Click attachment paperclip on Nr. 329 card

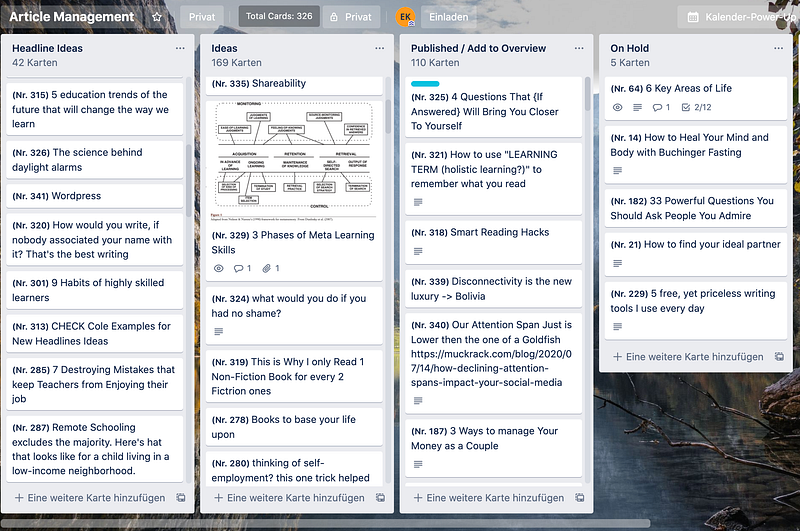[271, 268]
